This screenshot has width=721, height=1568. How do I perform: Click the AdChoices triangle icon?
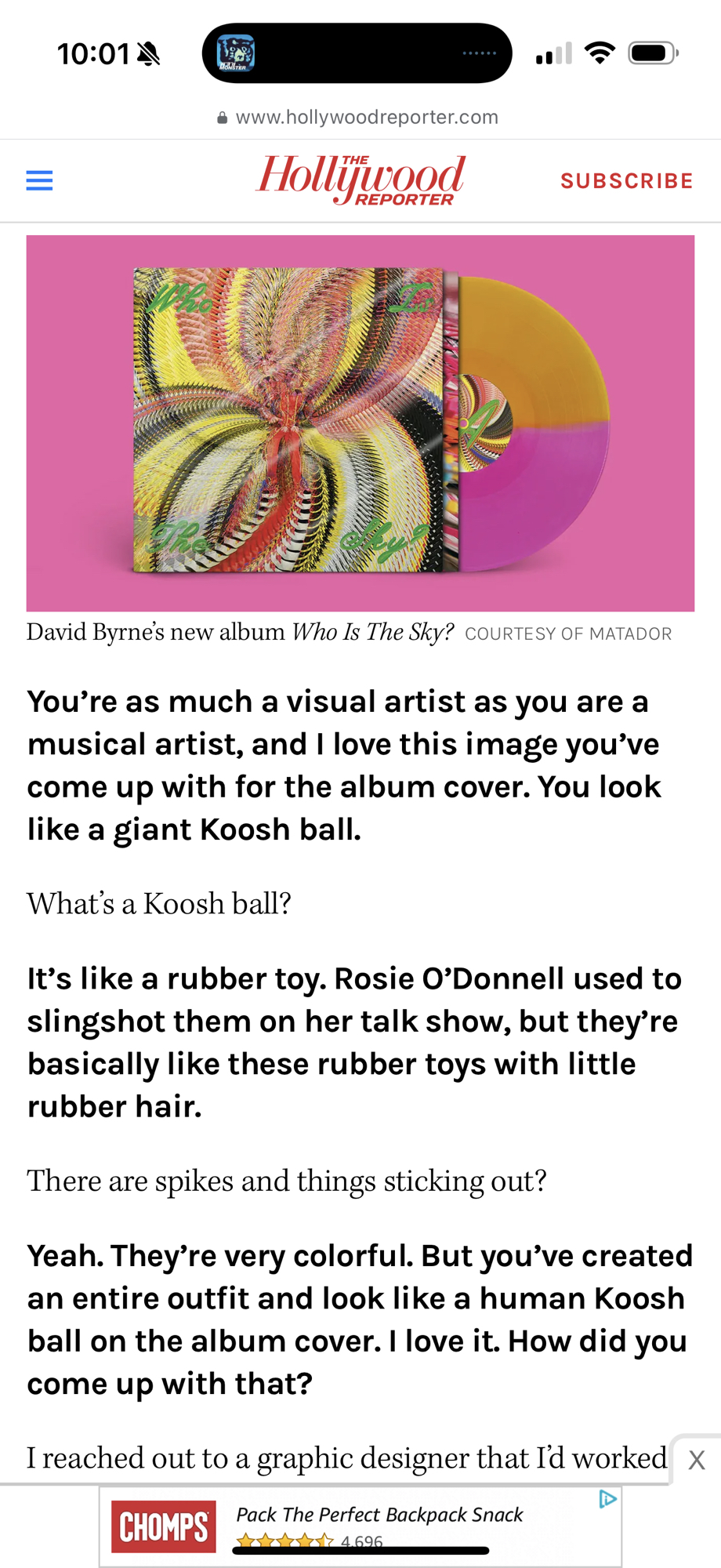(x=607, y=1500)
